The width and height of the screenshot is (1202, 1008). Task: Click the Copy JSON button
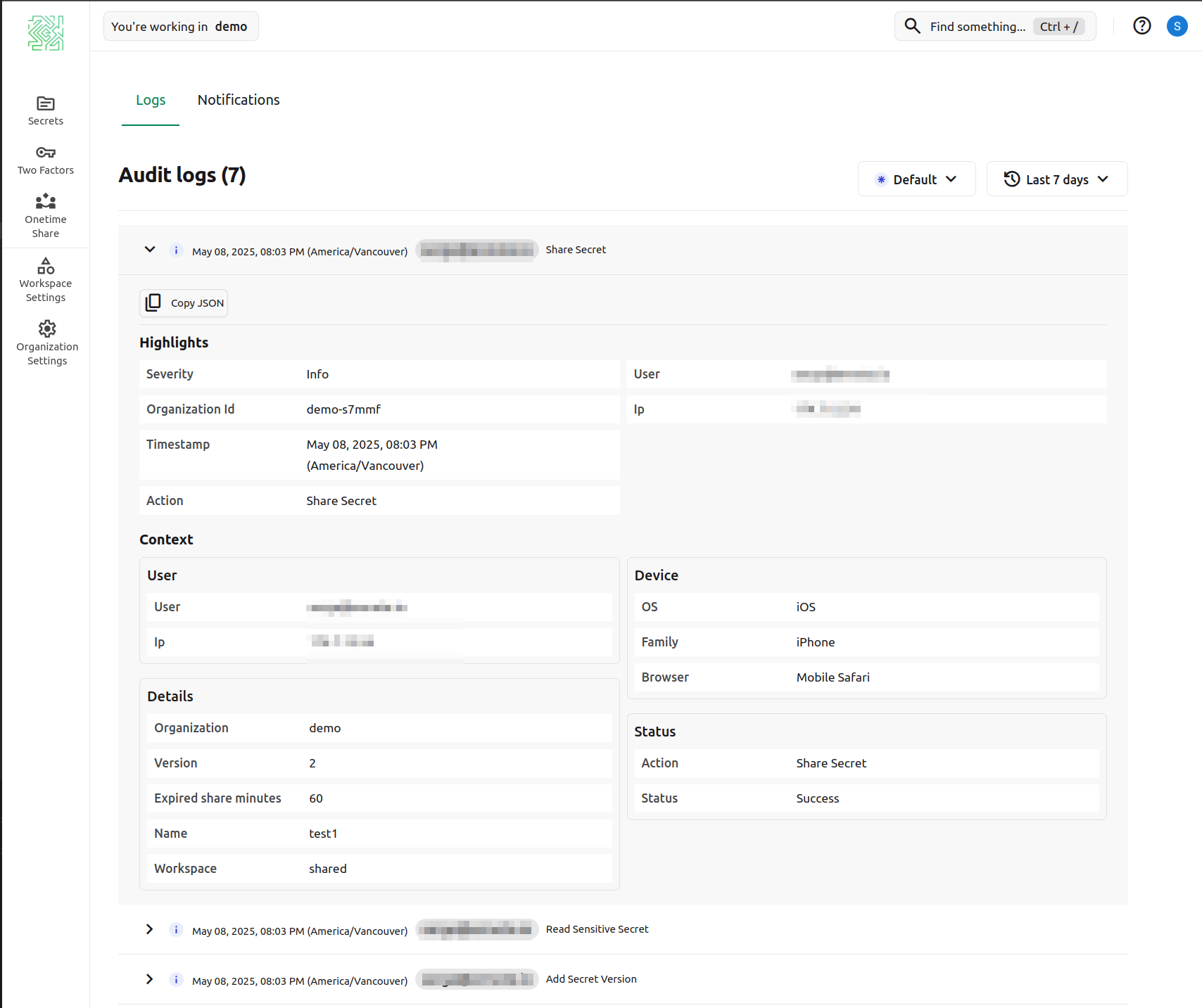[184, 302]
